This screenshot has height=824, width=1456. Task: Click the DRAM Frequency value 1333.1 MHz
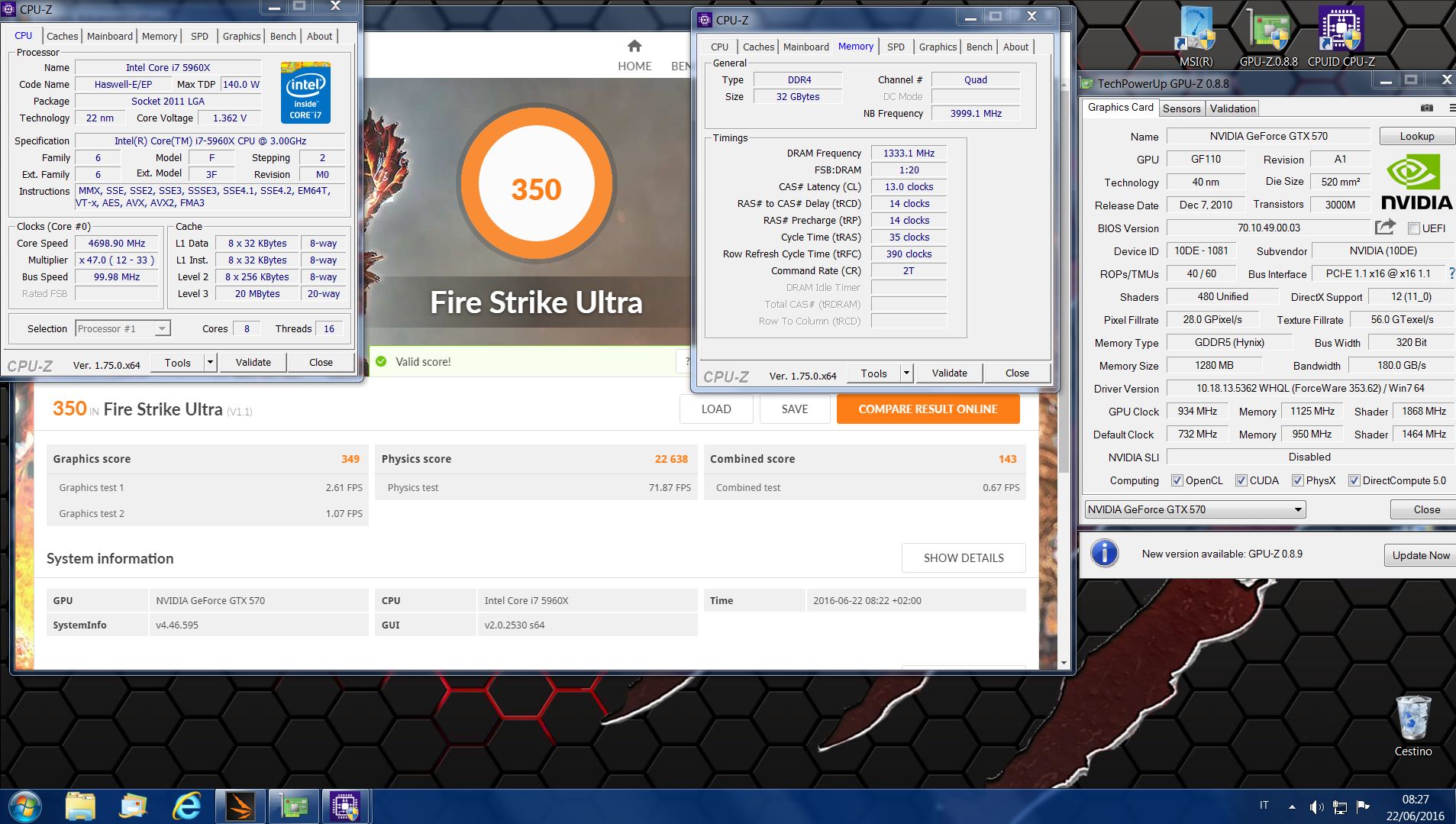(x=909, y=153)
